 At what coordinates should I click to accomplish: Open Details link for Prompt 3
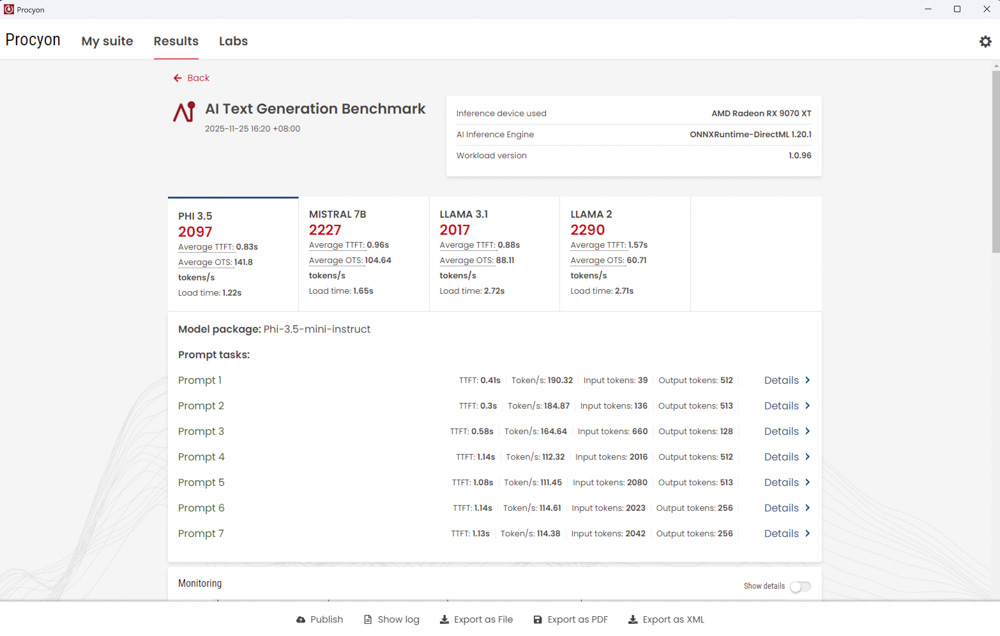click(781, 432)
